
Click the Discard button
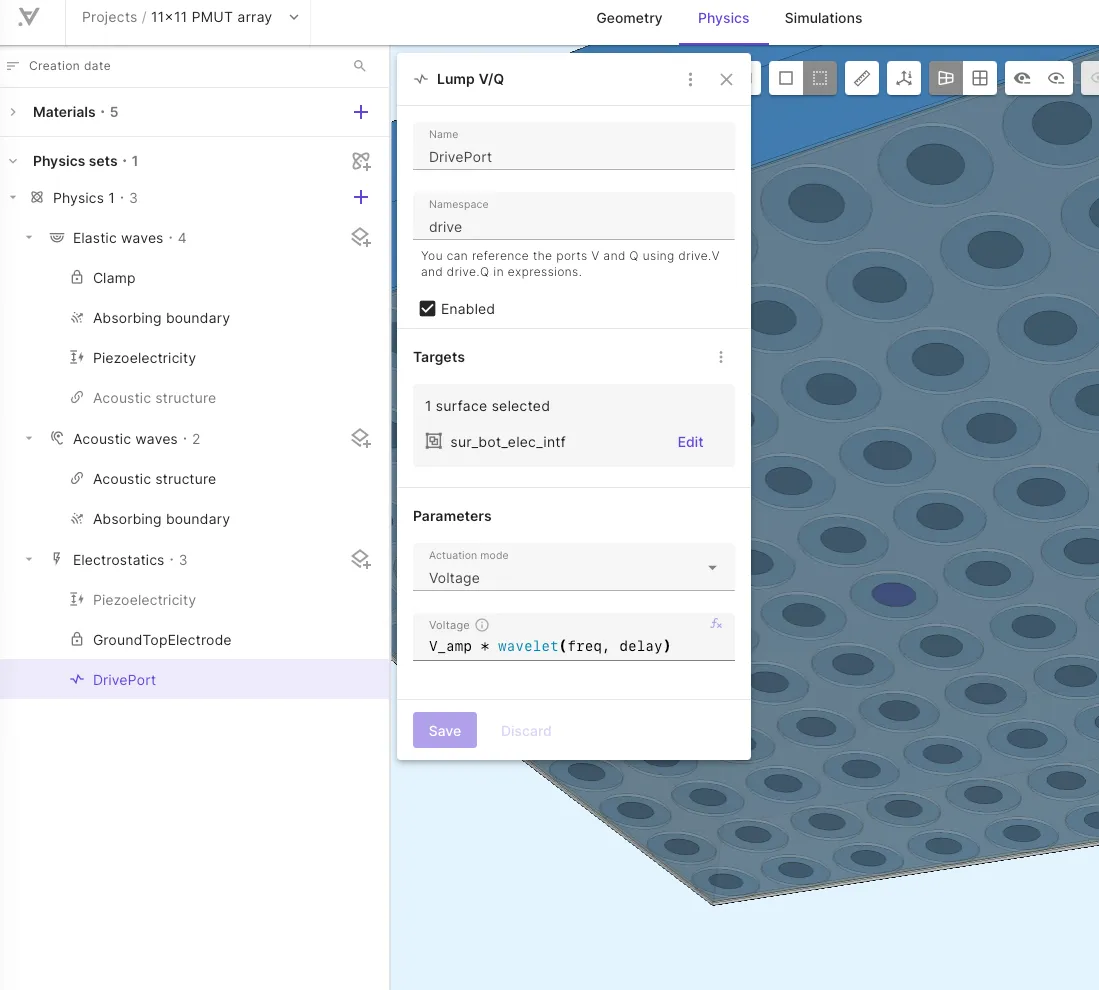coord(526,731)
